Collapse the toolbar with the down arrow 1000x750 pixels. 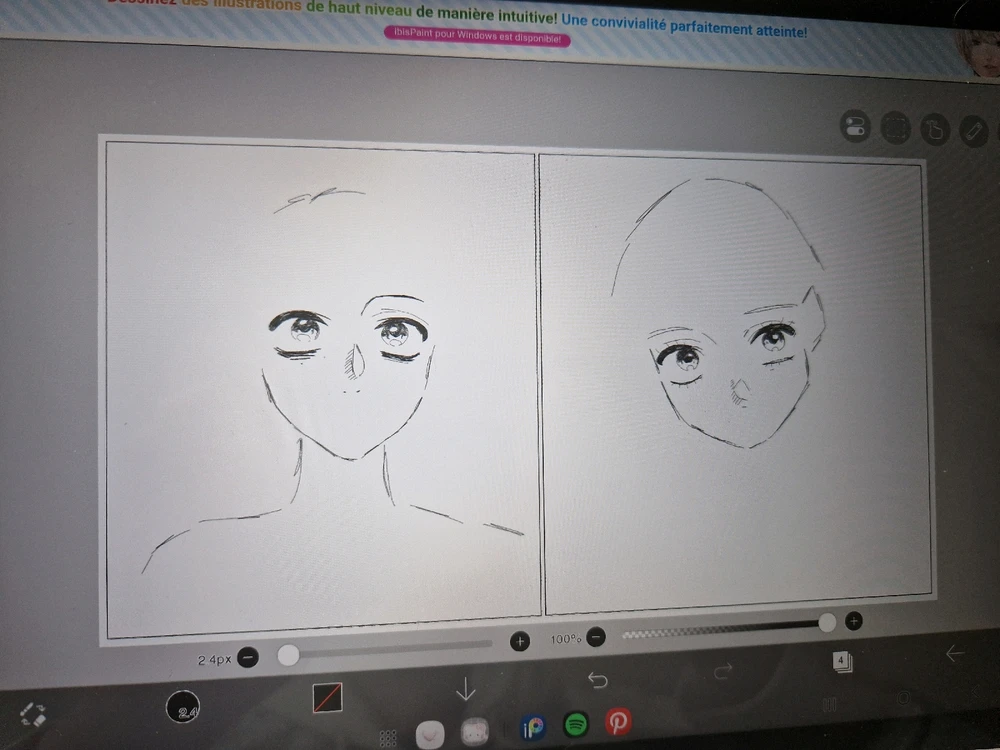pyautogui.click(x=465, y=689)
